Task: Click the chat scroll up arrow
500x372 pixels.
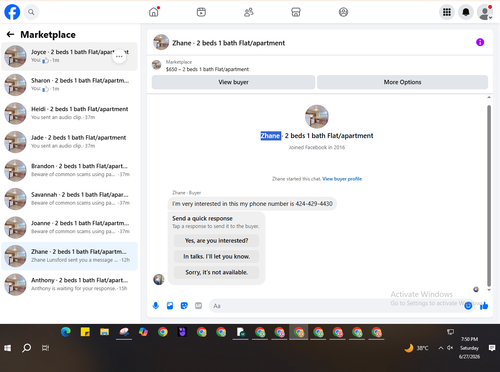Action: click(489, 98)
